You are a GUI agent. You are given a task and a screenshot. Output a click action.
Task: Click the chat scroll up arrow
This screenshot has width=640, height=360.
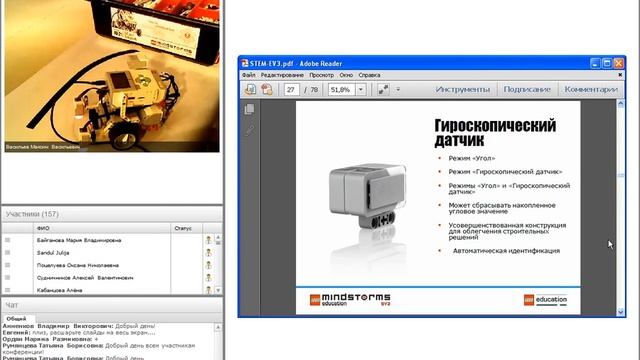click(218, 327)
